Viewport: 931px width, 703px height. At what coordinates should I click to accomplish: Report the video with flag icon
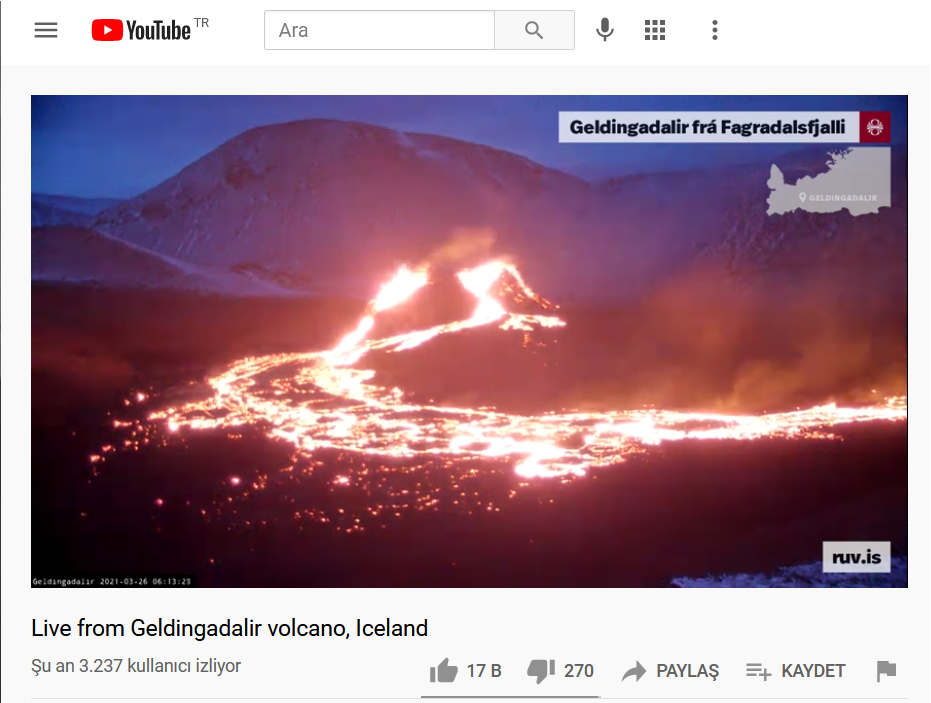(x=886, y=671)
